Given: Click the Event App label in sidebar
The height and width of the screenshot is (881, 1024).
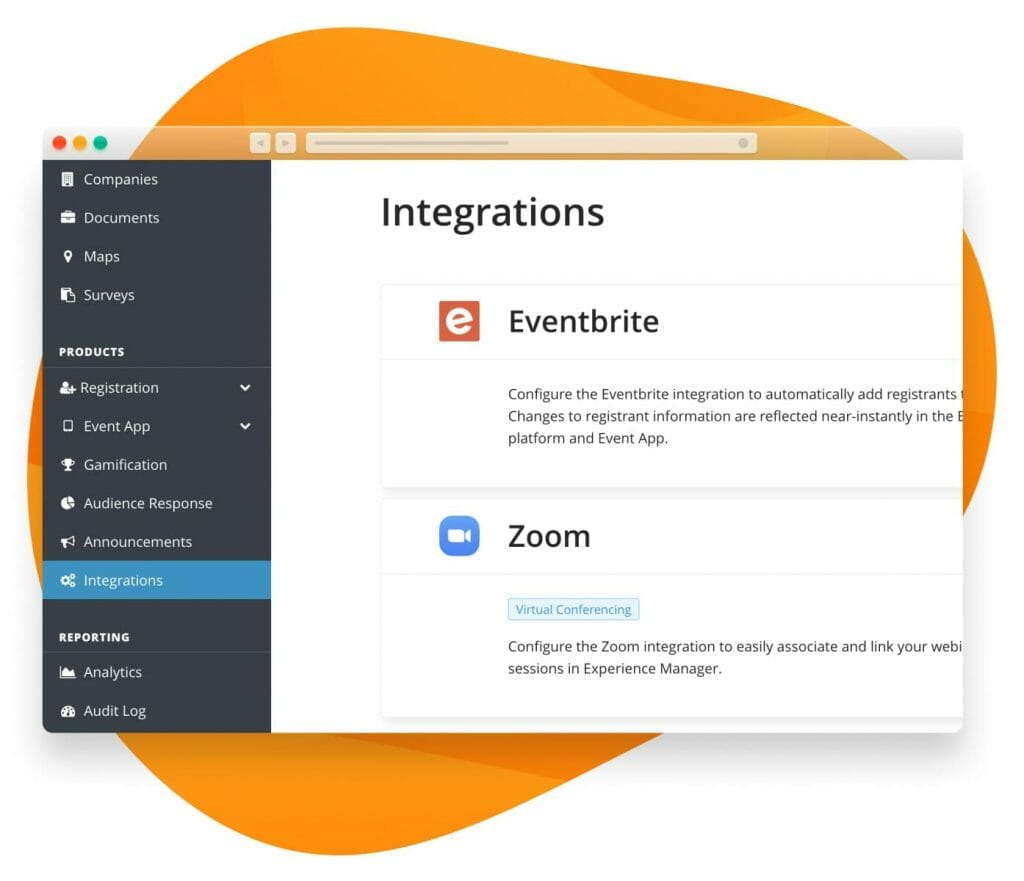Looking at the screenshot, I should (117, 426).
